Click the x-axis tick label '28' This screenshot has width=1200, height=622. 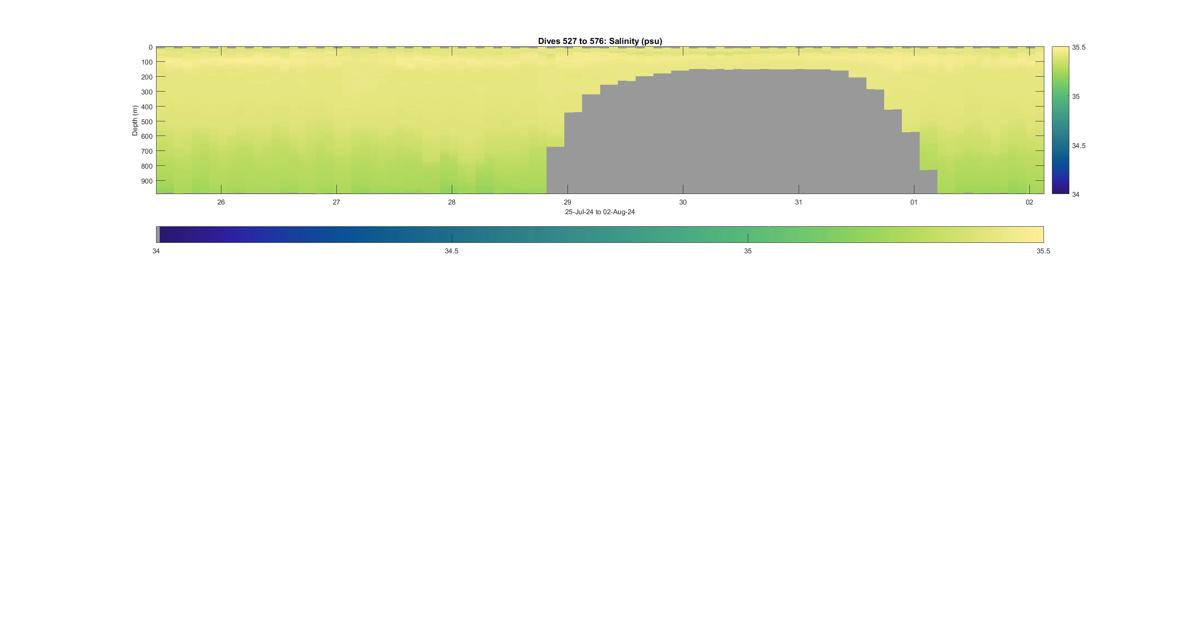click(452, 202)
